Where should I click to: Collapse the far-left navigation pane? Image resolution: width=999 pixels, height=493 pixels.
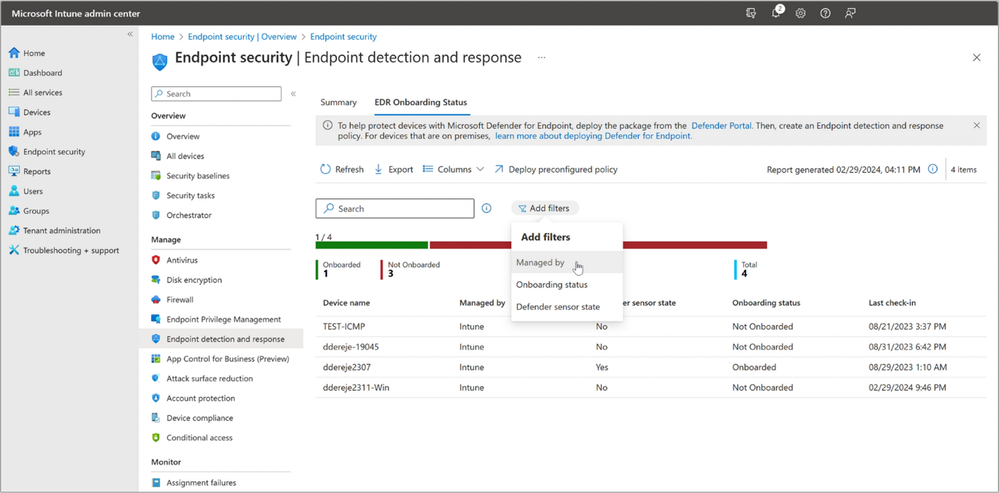(x=130, y=34)
